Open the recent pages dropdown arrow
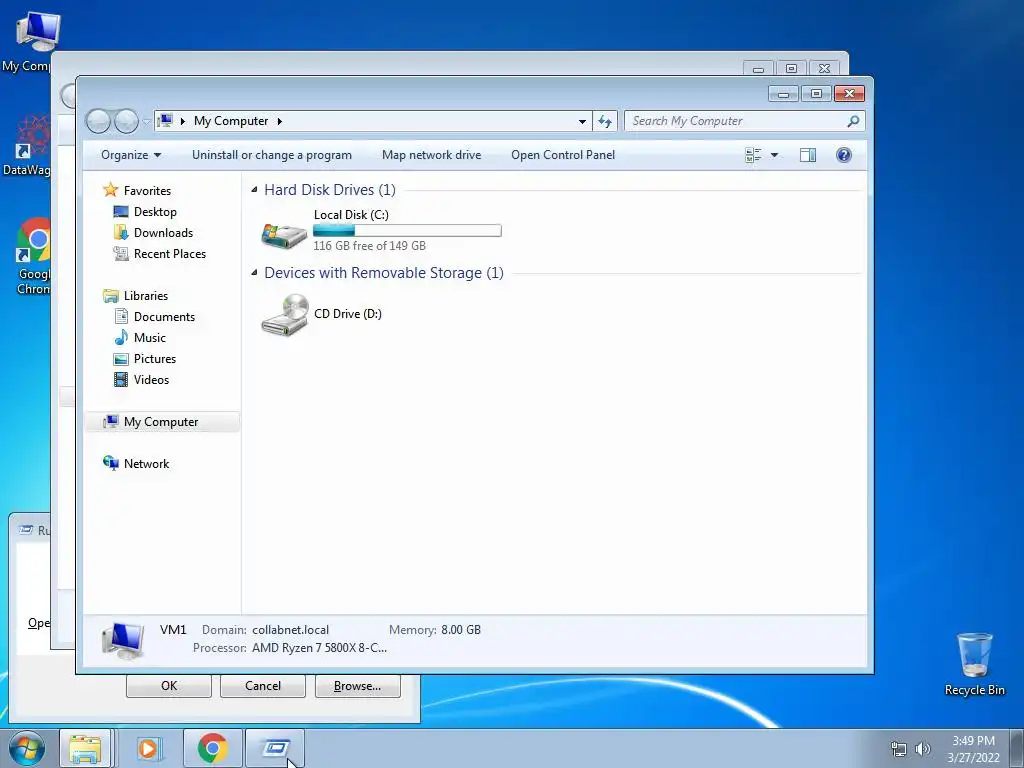 [147, 121]
